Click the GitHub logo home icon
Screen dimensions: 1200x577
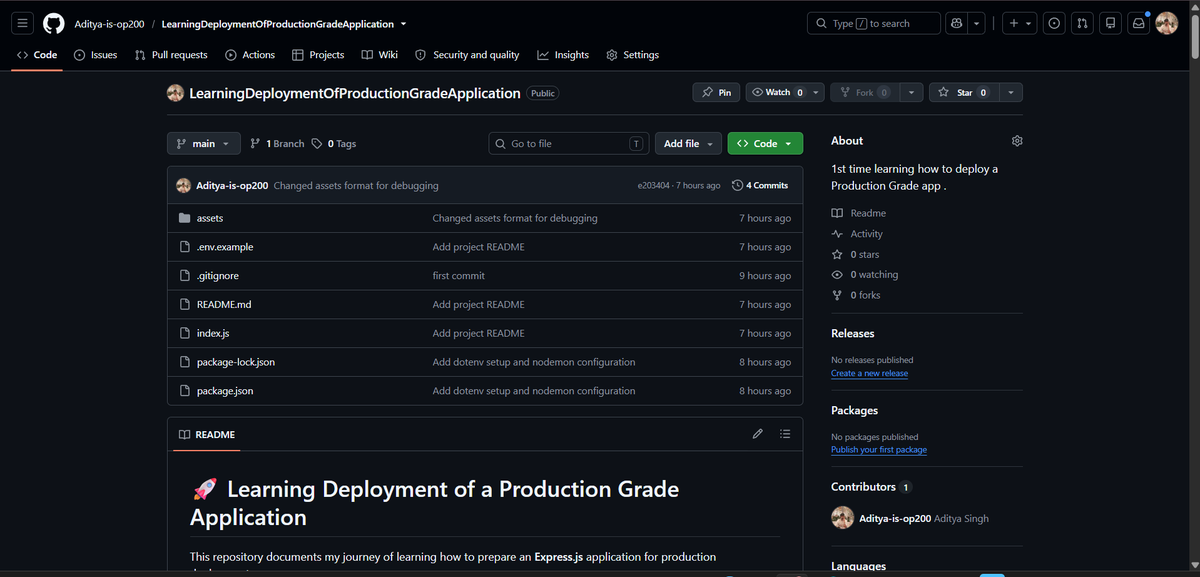(x=54, y=23)
